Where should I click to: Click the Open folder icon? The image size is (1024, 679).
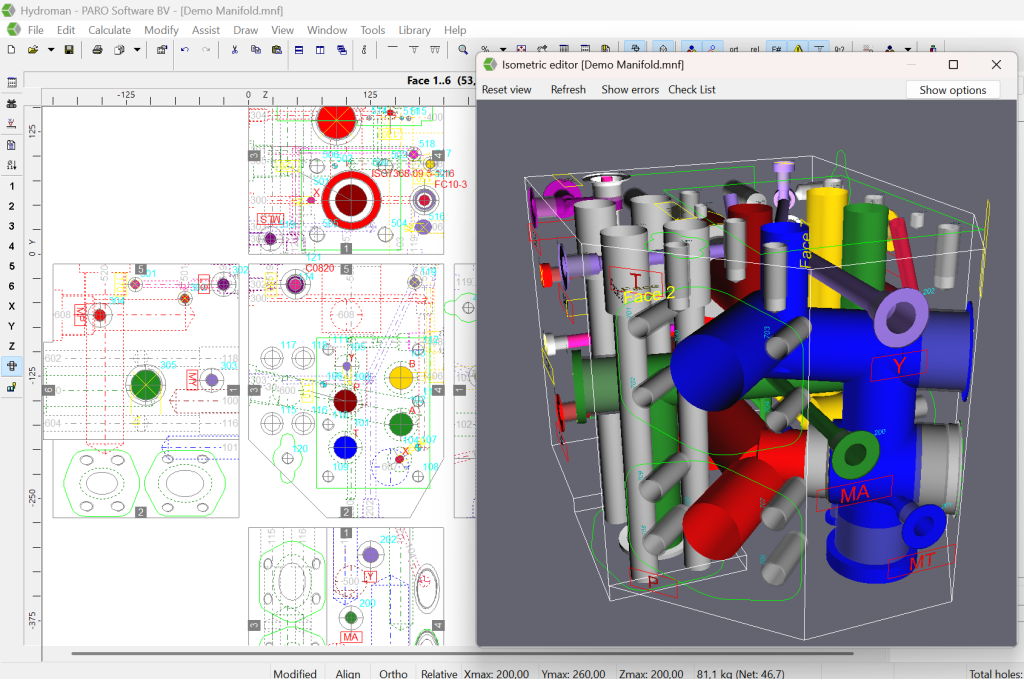click(x=33, y=50)
